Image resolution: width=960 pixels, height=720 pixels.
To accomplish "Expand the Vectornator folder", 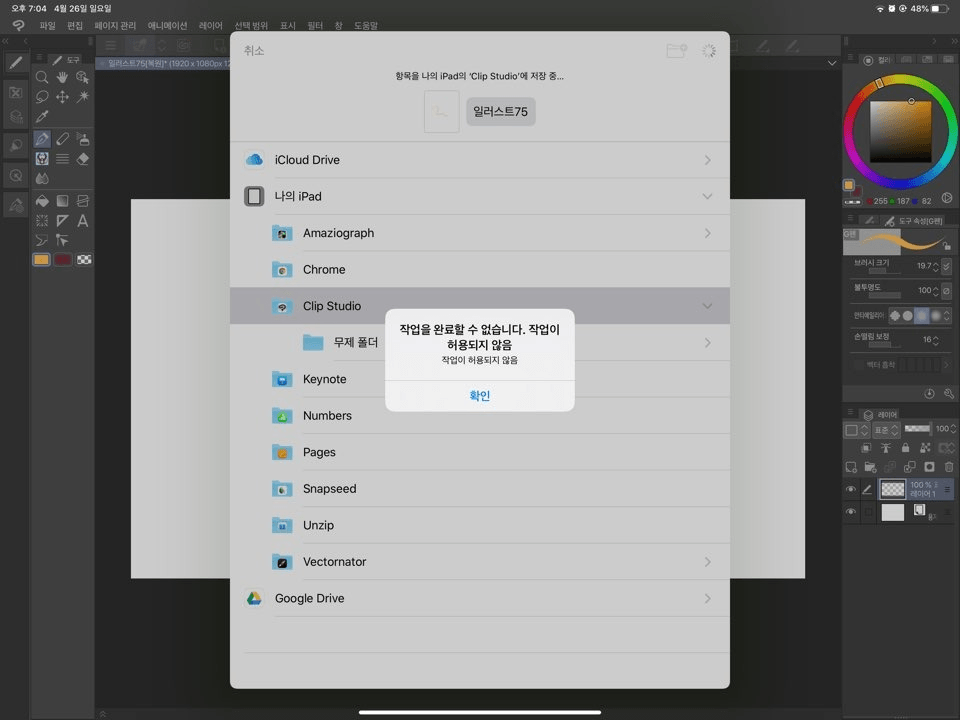I will point(707,562).
